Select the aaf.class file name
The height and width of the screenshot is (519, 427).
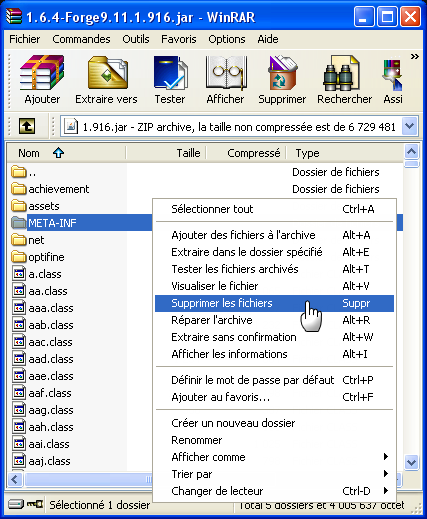point(50,393)
